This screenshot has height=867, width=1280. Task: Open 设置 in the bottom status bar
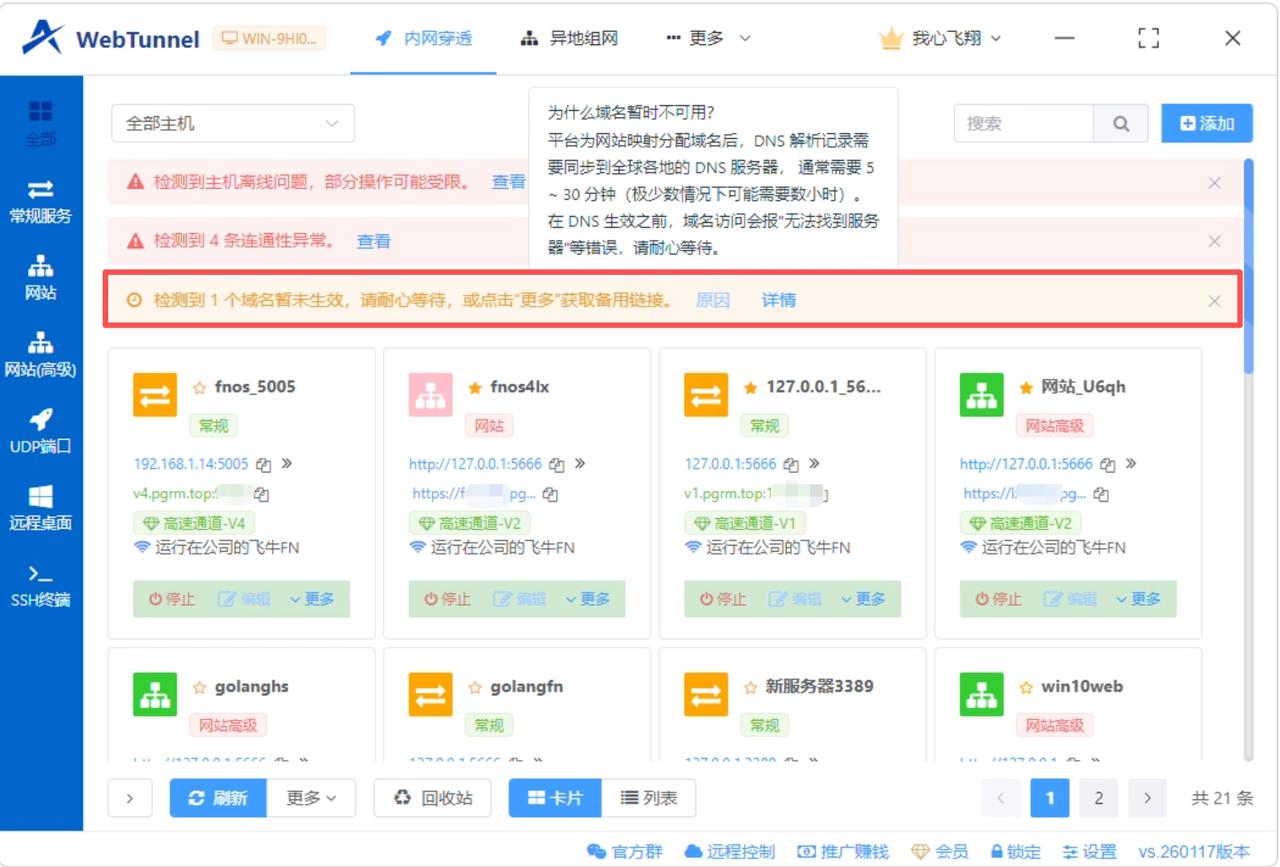point(1090,851)
